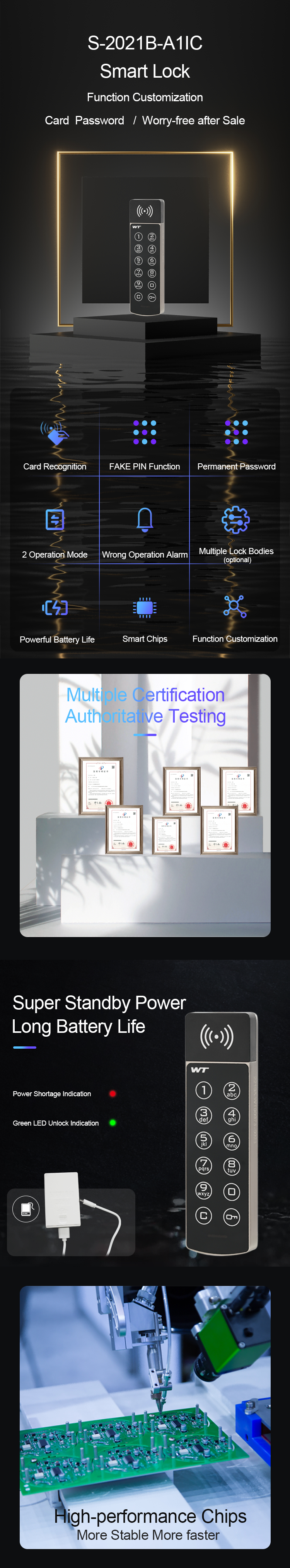
Task: Click the Permanent Password dots icon
Action: click(x=236, y=432)
